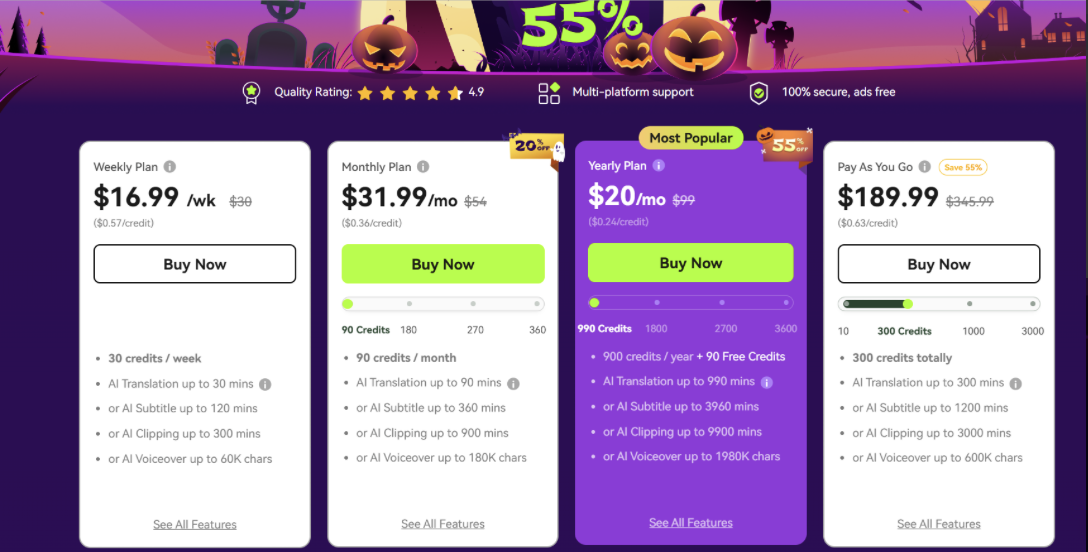Click Buy Now under Pay As You Go
Screen dimensions: 1088x552
tap(938, 264)
